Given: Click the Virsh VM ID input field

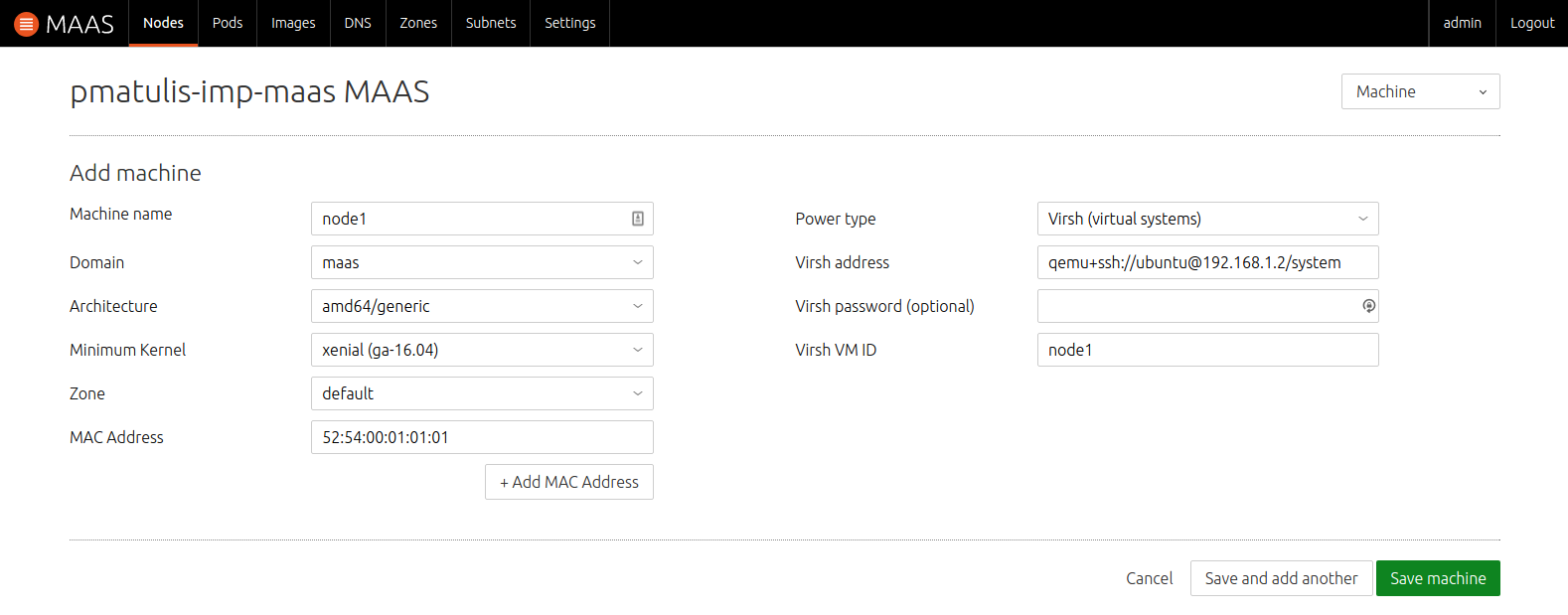Looking at the screenshot, I should tap(1208, 350).
